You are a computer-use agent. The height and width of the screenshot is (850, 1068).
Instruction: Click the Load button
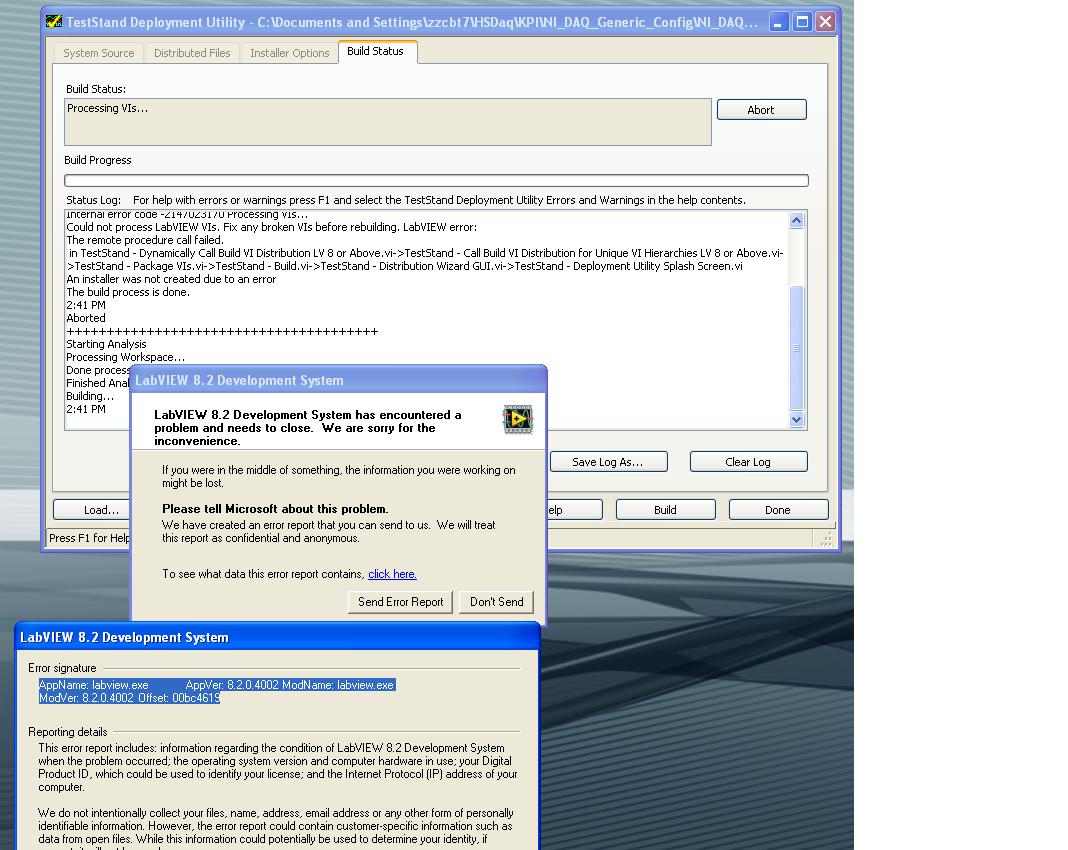93,509
